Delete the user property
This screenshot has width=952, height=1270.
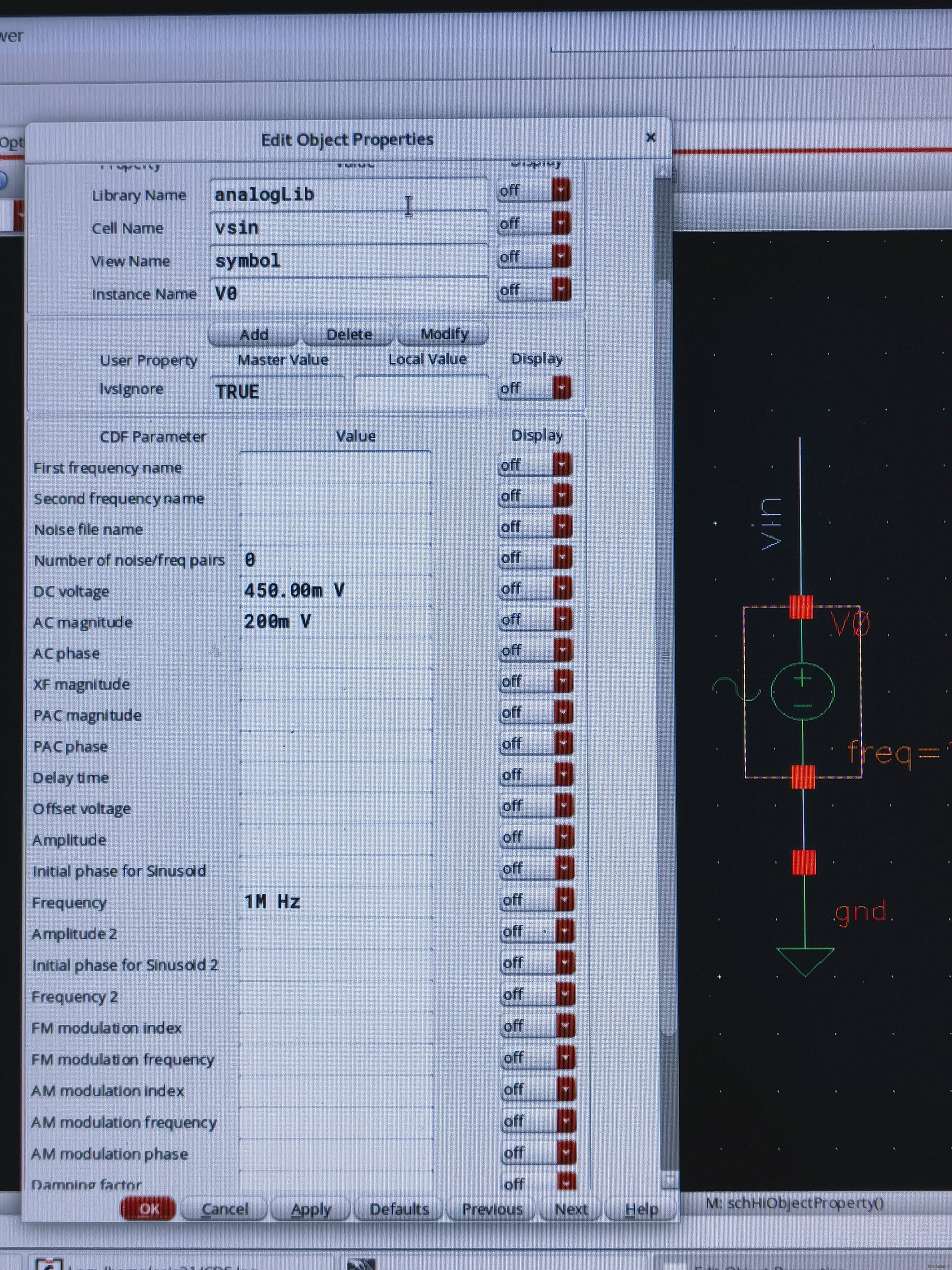coord(349,334)
